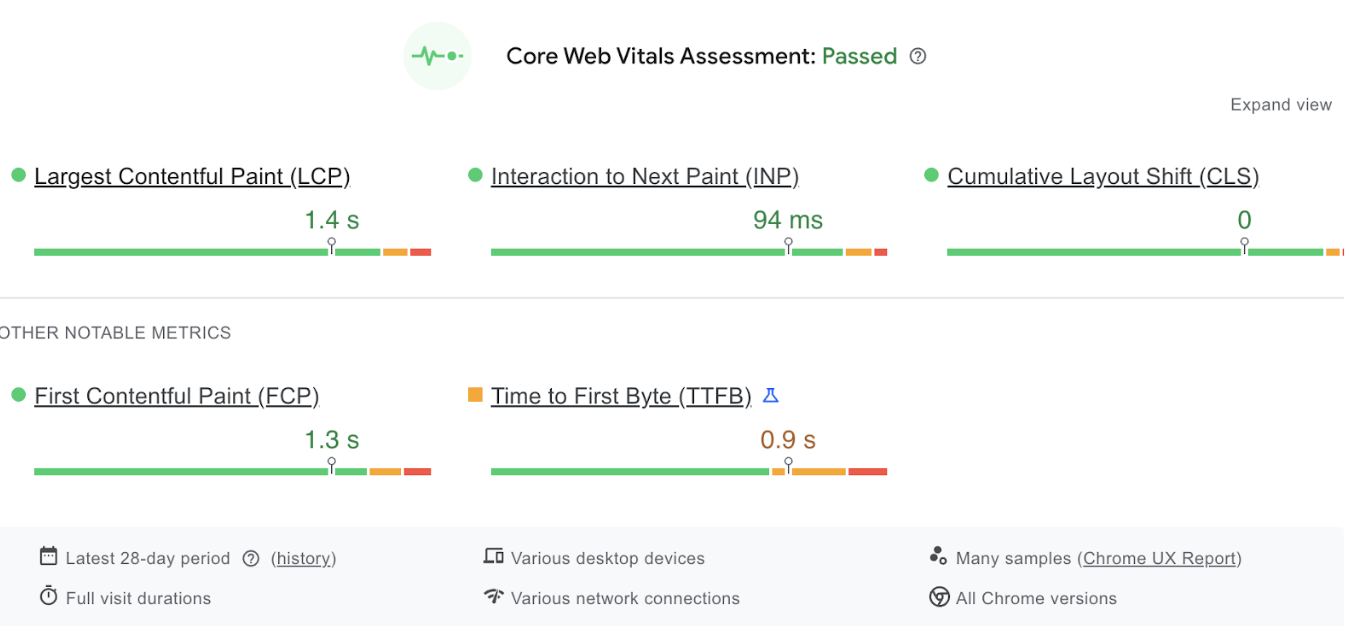1360x626 pixels.
Task: Click the network signal icon beside Various network connections
Action: (x=492, y=597)
